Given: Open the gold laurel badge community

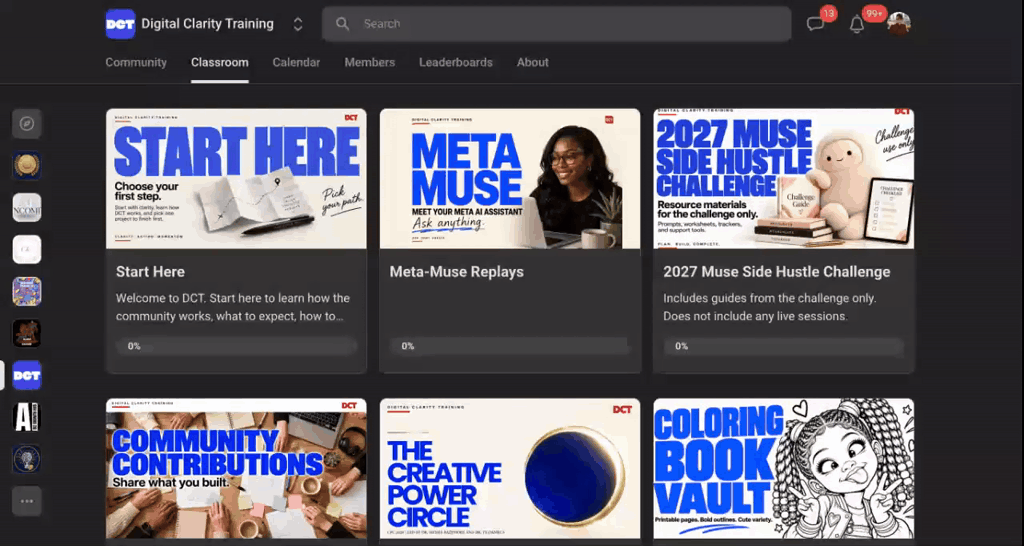Looking at the screenshot, I should 27,165.
